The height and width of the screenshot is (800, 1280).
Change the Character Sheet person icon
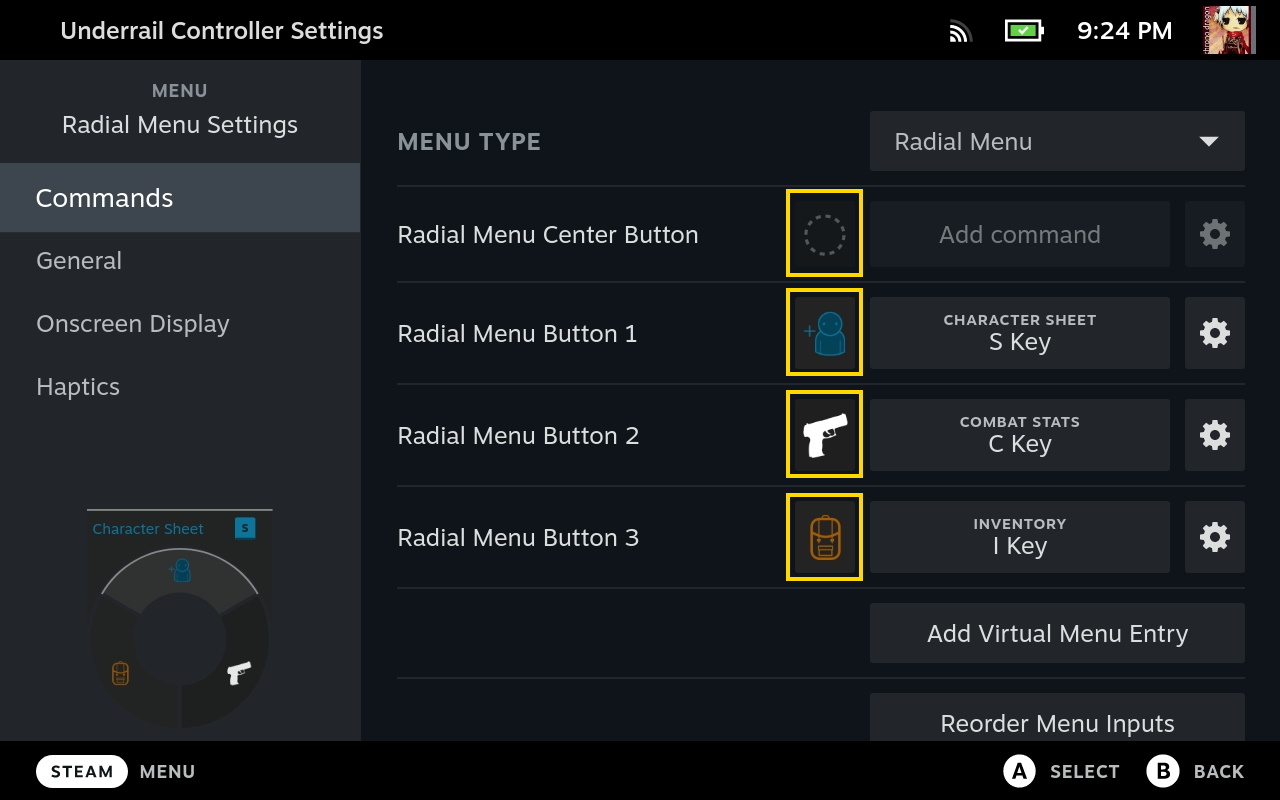(x=824, y=333)
